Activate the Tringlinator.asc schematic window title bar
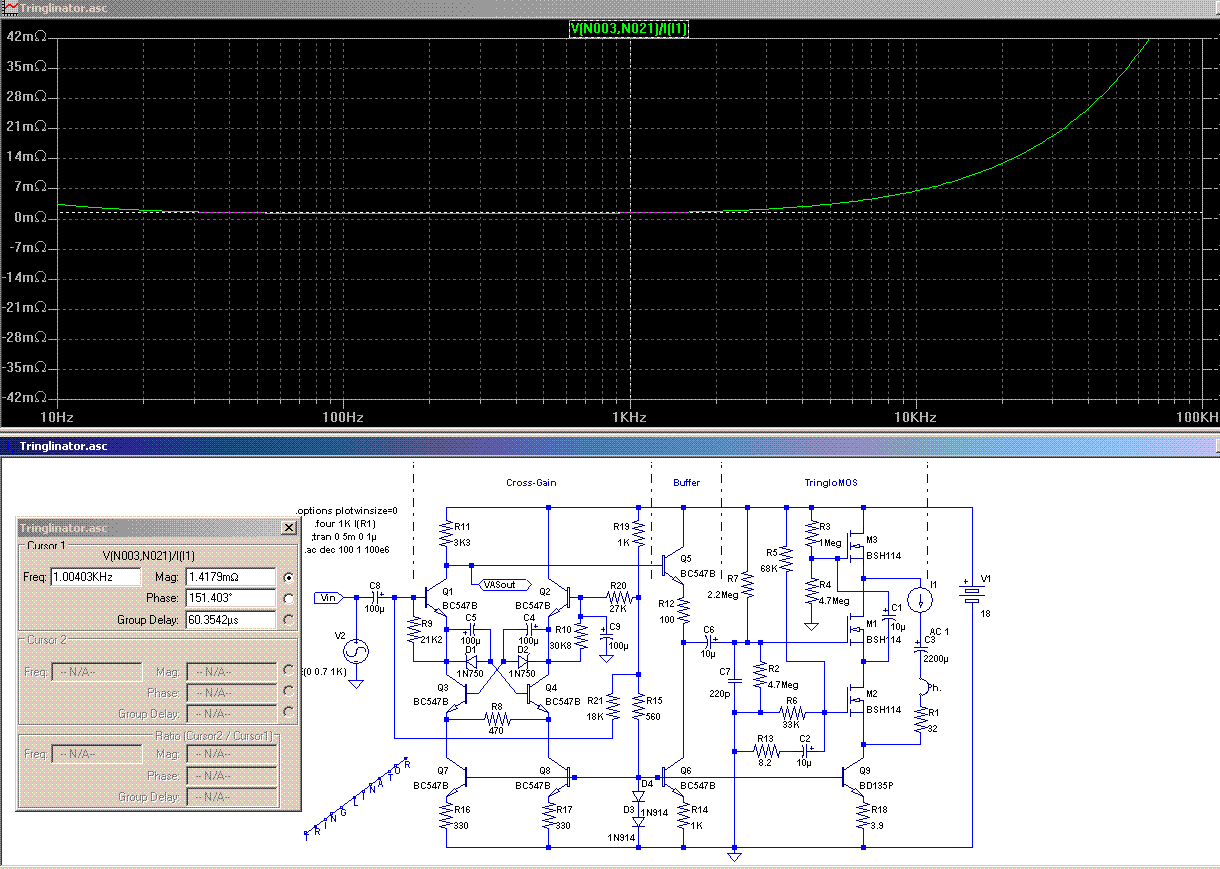The width and height of the screenshot is (1220, 869). click(600, 446)
